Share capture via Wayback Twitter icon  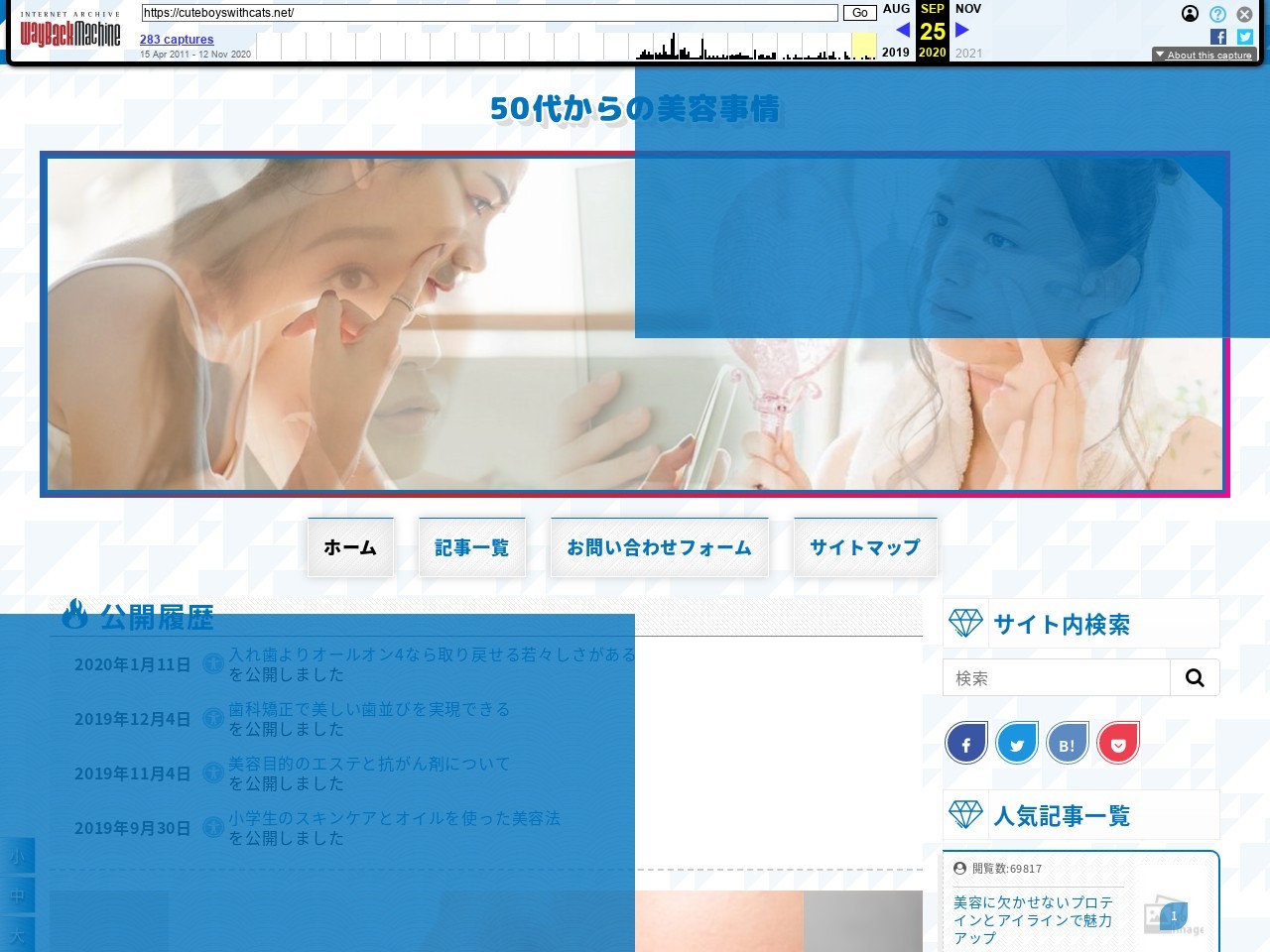(x=1245, y=37)
